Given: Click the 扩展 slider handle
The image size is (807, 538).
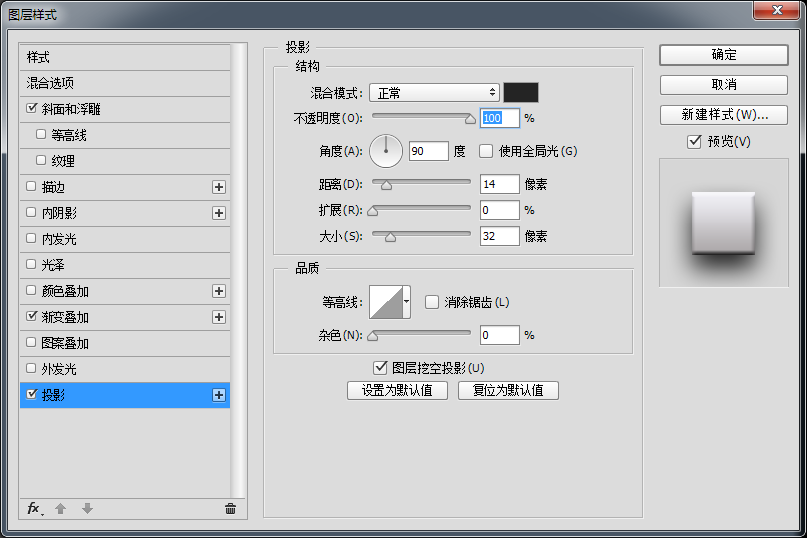Looking at the screenshot, I should click(373, 211).
